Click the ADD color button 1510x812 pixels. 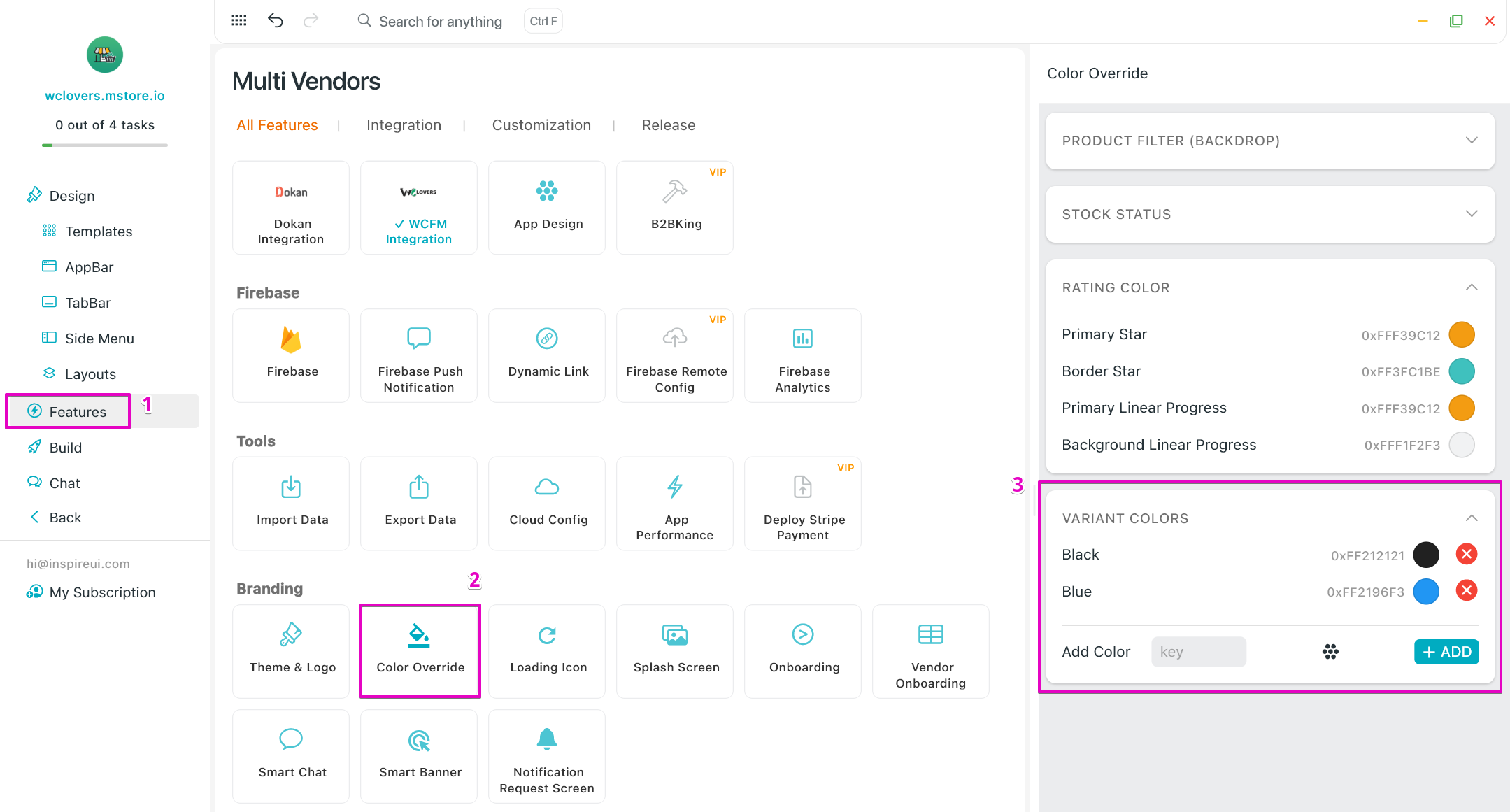click(1446, 652)
